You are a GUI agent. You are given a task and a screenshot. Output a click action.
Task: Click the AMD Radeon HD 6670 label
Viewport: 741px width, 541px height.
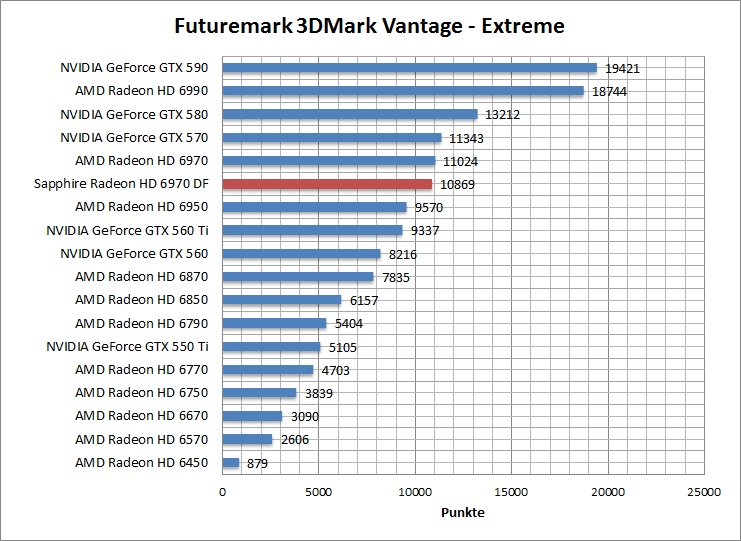coord(141,416)
